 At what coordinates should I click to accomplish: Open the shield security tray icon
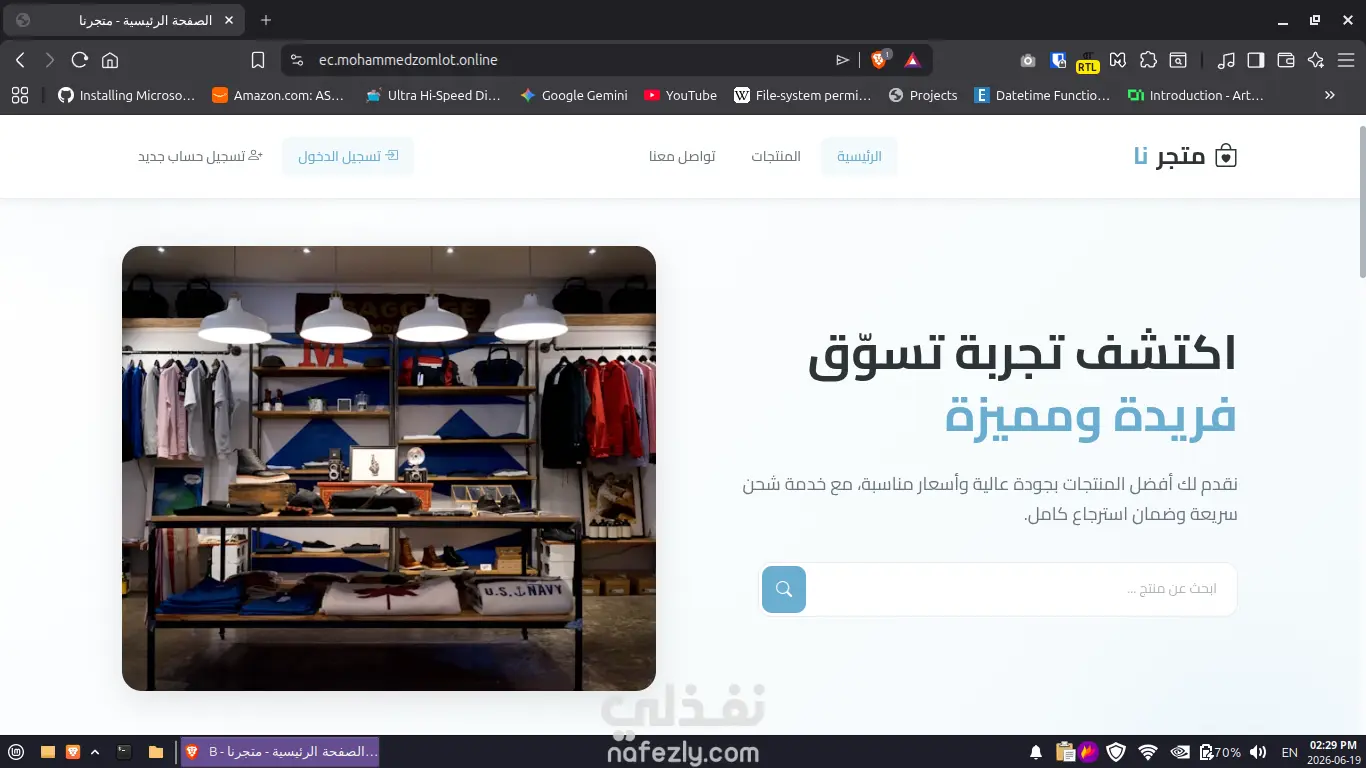[1117, 752]
